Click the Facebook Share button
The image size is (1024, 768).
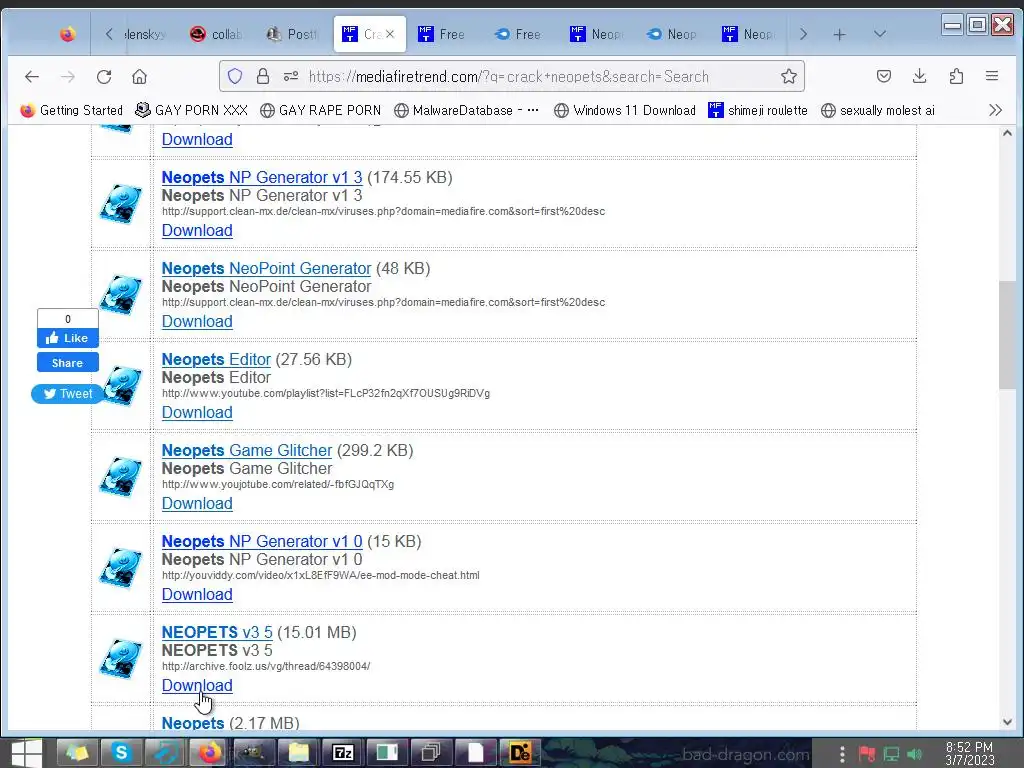[68, 362]
